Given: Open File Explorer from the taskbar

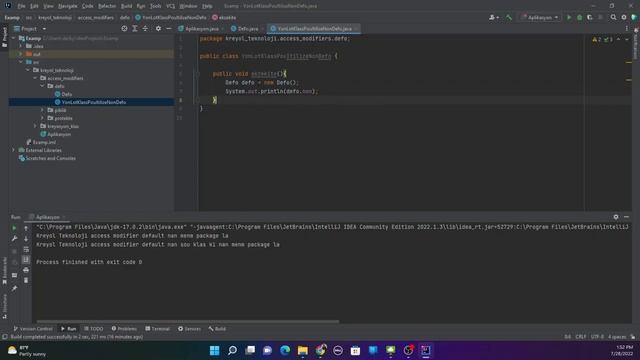Looking at the screenshot, I should (302, 351).
